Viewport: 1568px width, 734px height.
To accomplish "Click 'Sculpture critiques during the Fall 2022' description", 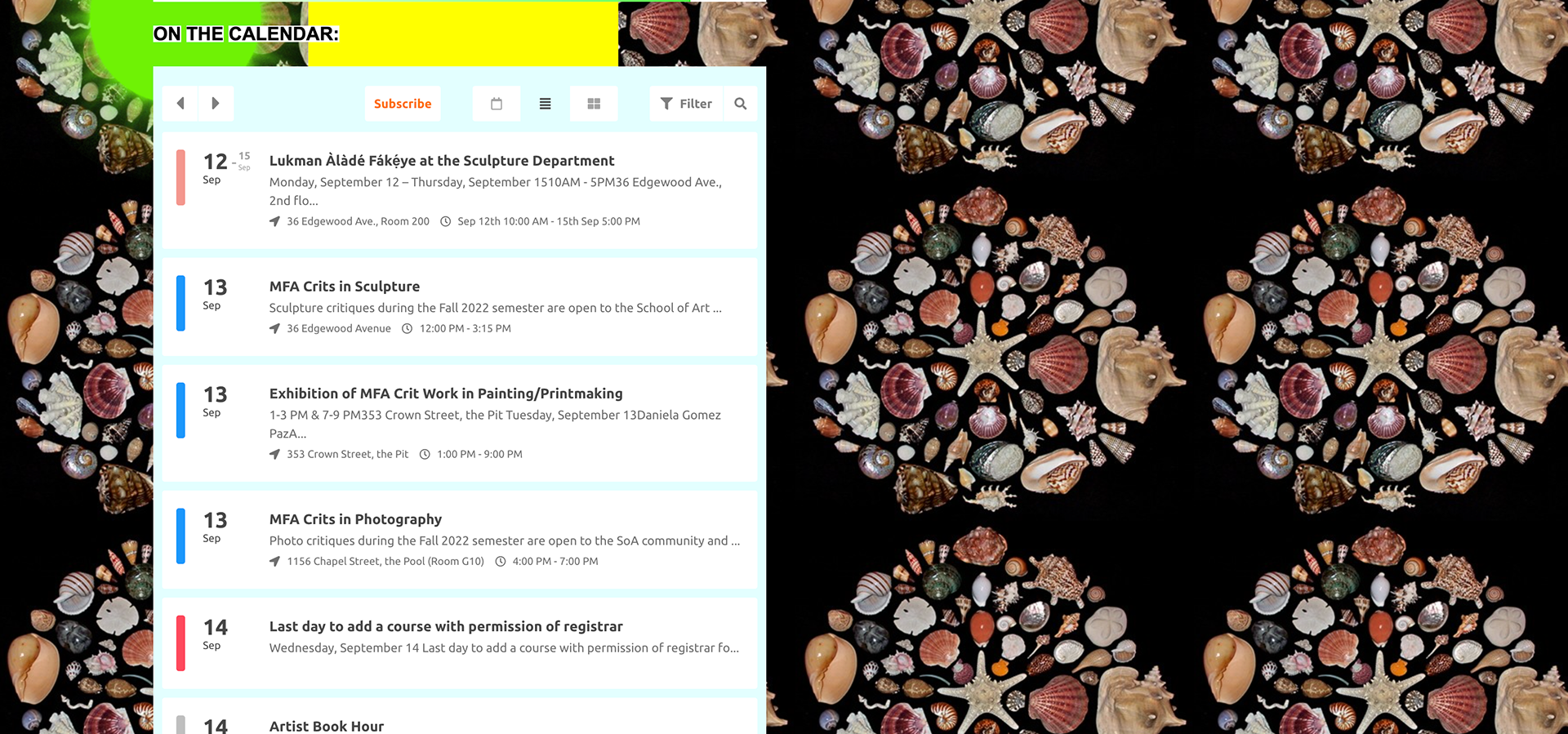I will [x=496, y=308].
